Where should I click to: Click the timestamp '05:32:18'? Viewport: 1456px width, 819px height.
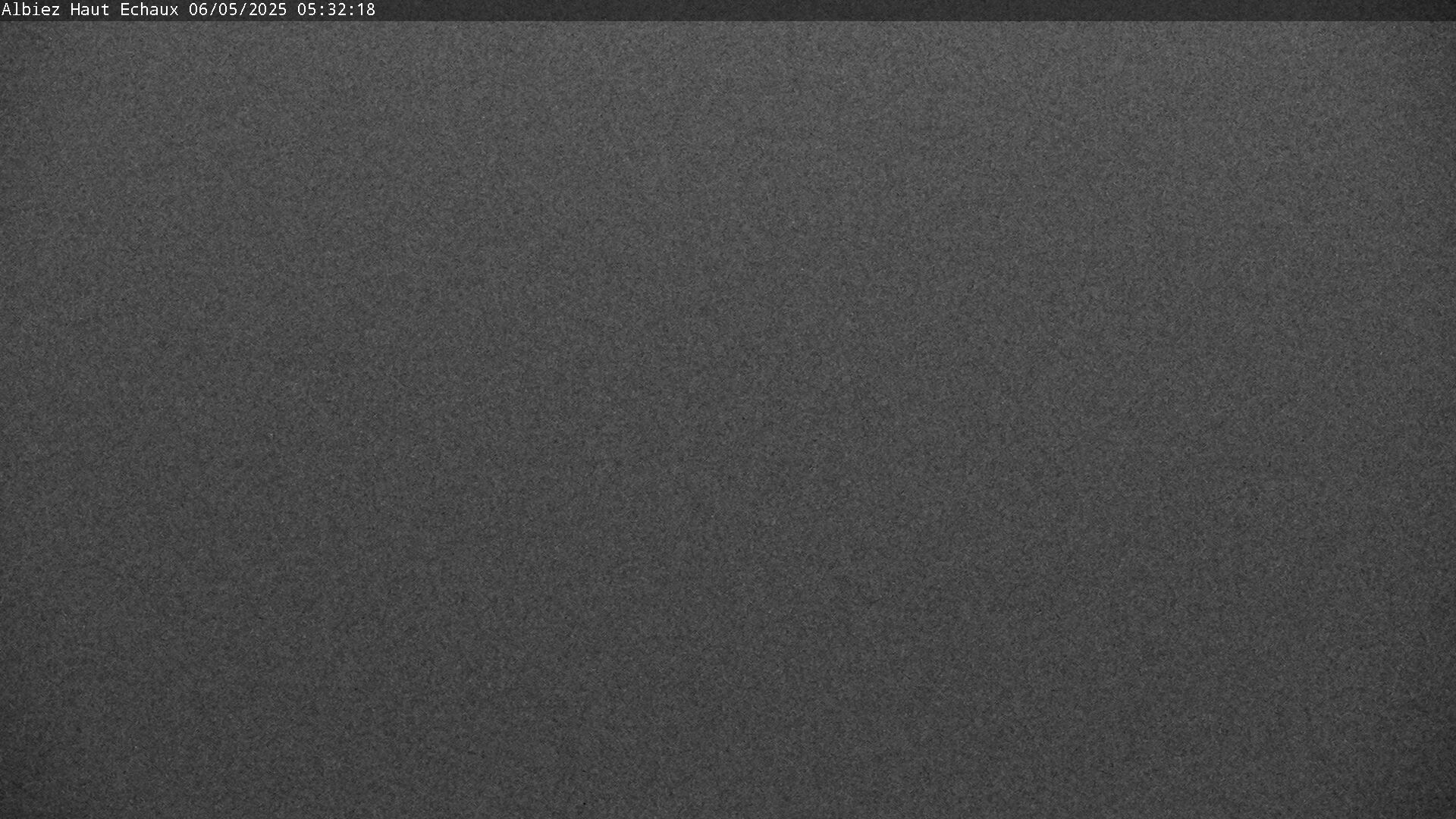(x=336, y=10)
